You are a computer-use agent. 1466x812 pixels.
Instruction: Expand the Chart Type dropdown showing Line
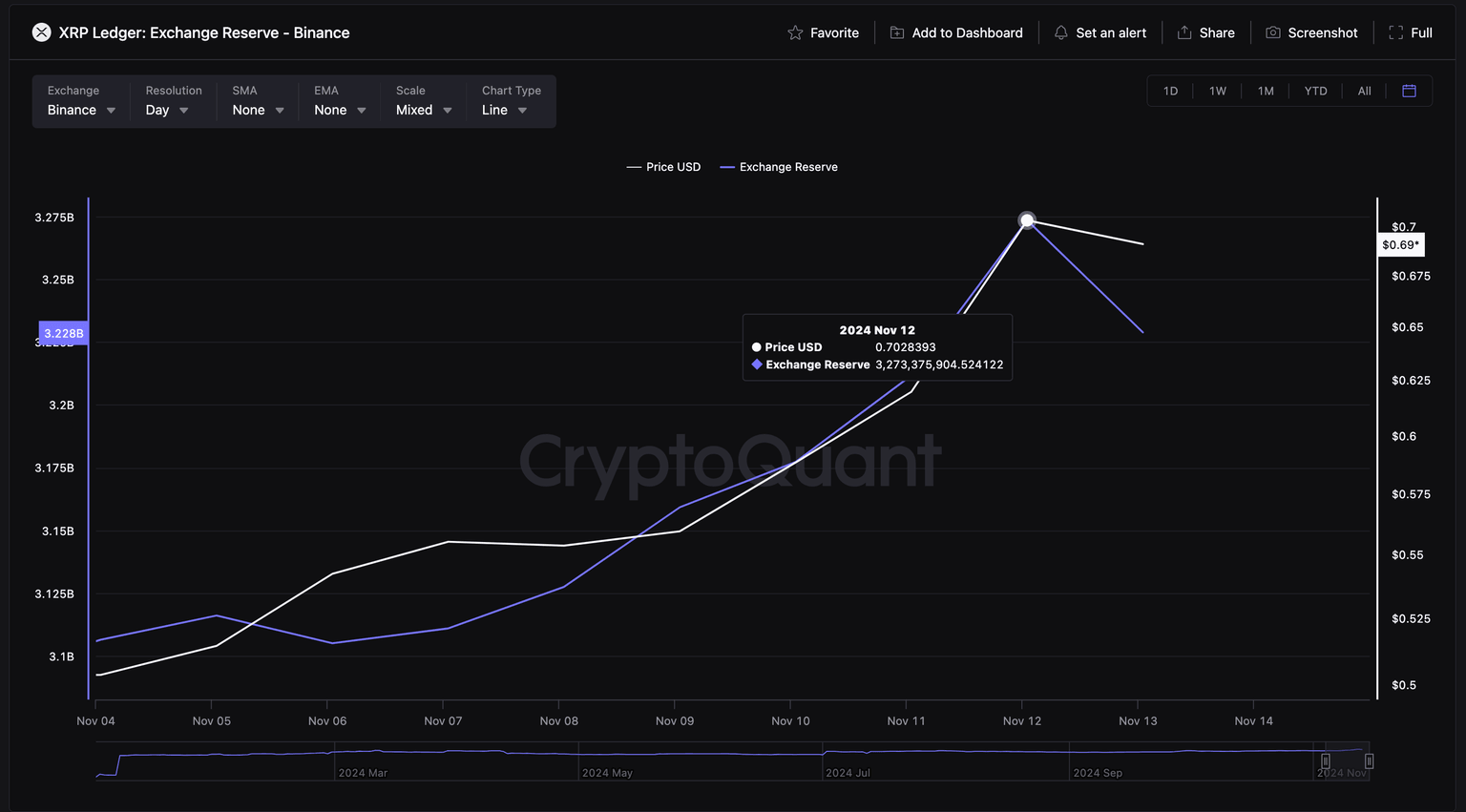click(504, 110)
